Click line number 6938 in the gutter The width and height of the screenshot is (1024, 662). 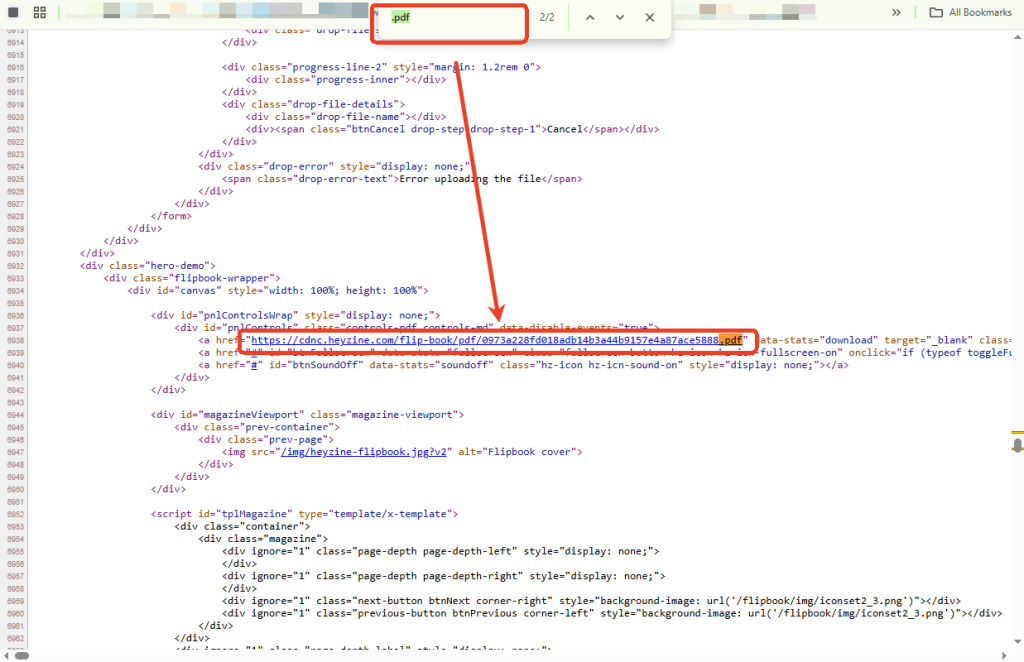click(16, 341)
